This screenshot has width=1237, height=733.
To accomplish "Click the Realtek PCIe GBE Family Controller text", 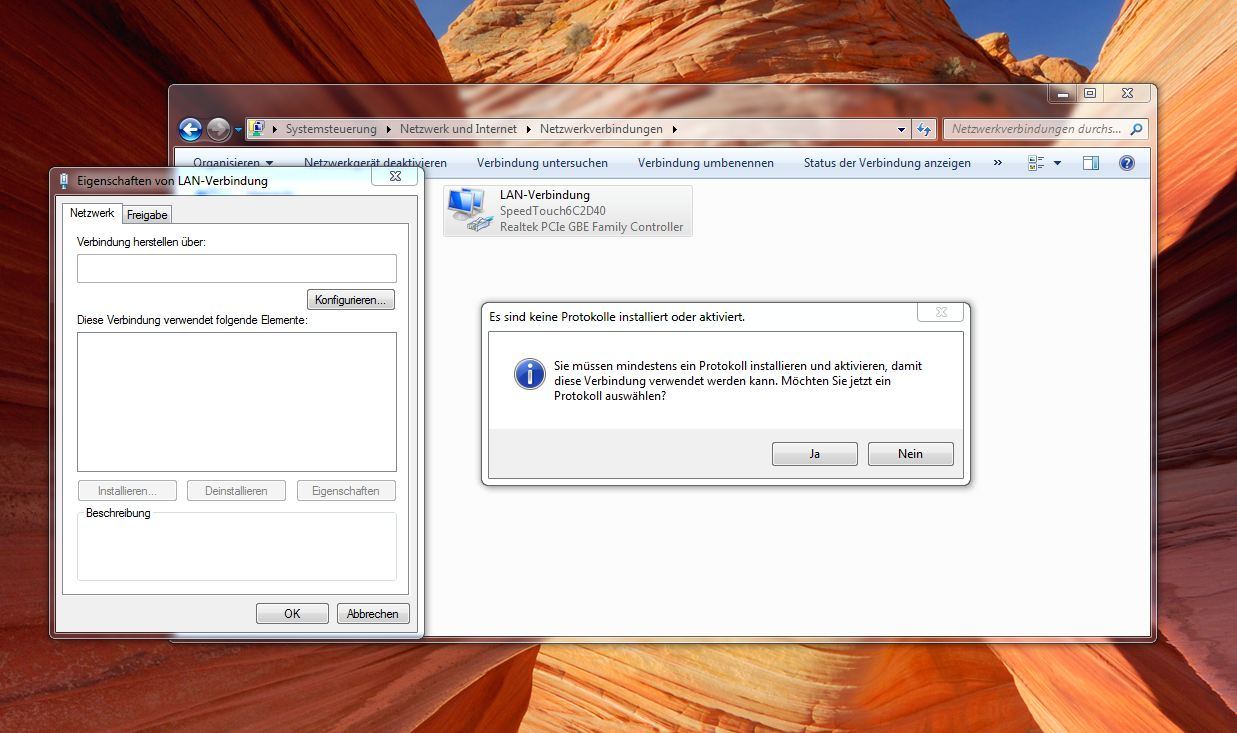I will pyautogui.click(x=591, y=227).
